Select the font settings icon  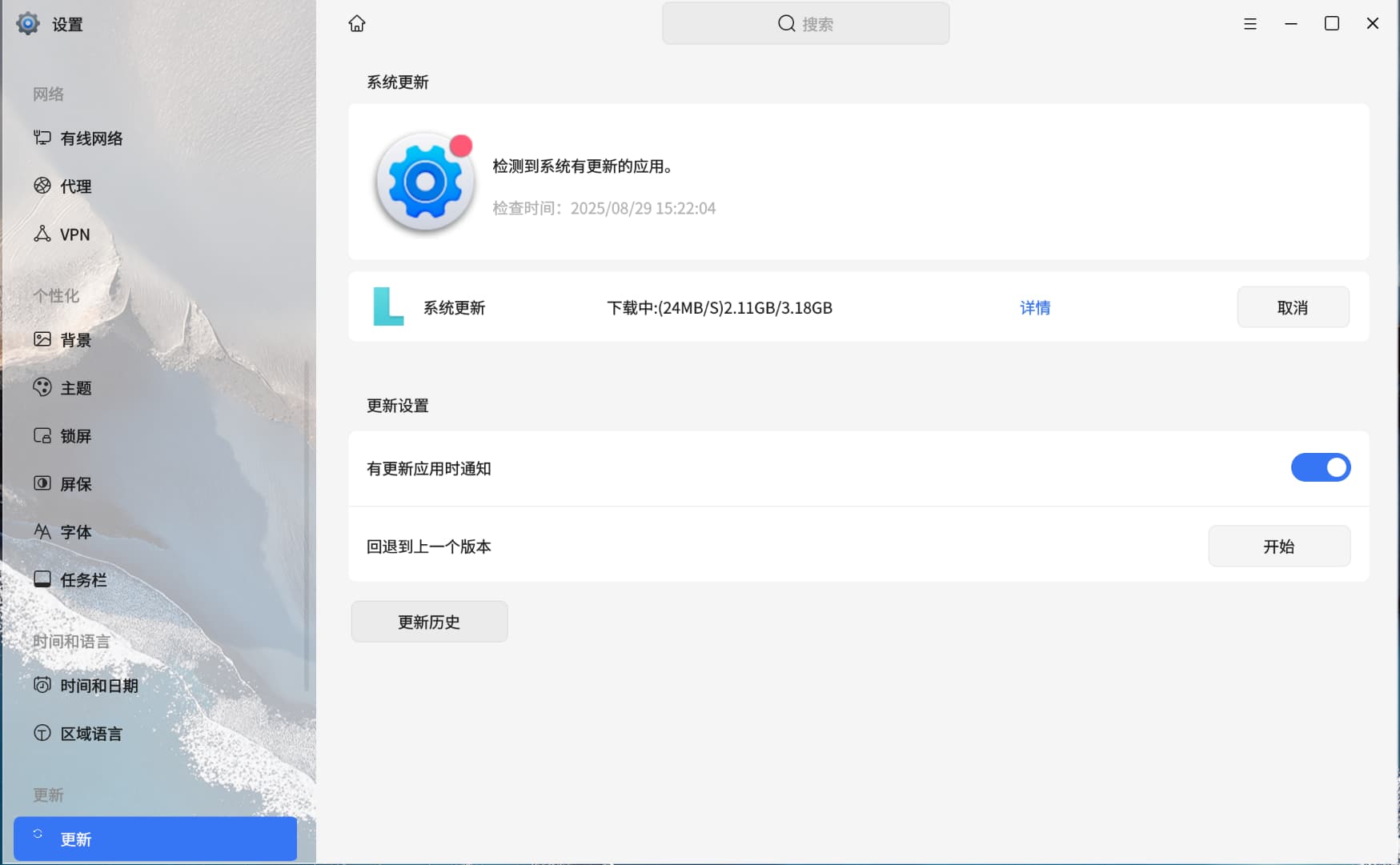coord(42,531)
